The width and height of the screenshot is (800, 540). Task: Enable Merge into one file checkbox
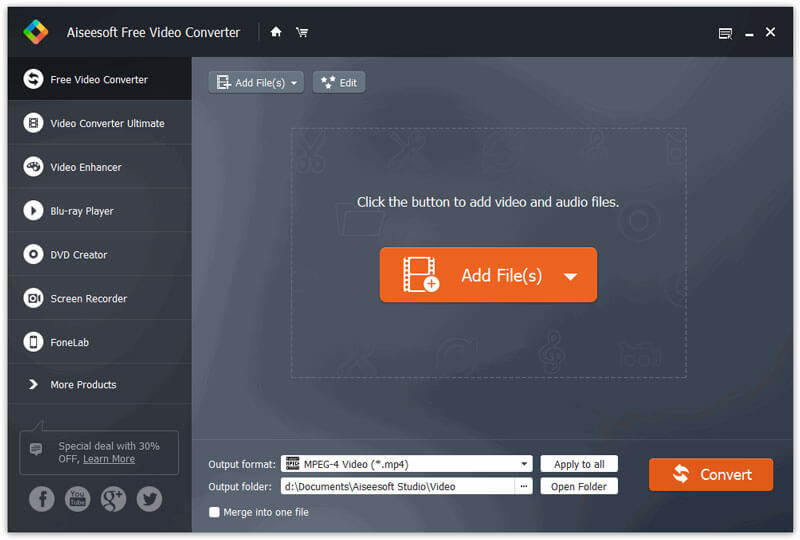pos(214,512)
